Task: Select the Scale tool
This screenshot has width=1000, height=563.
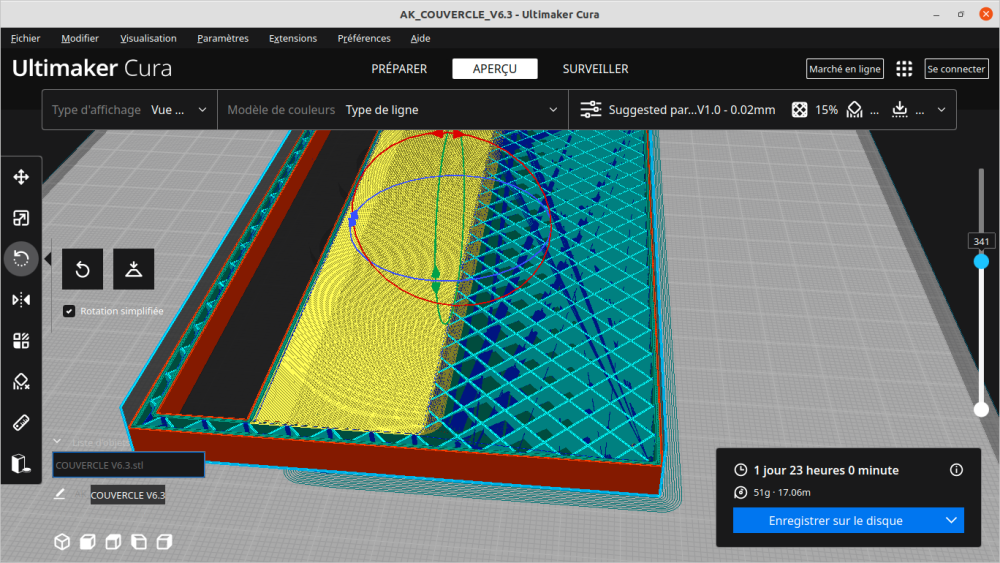Action: pos(21,218)
